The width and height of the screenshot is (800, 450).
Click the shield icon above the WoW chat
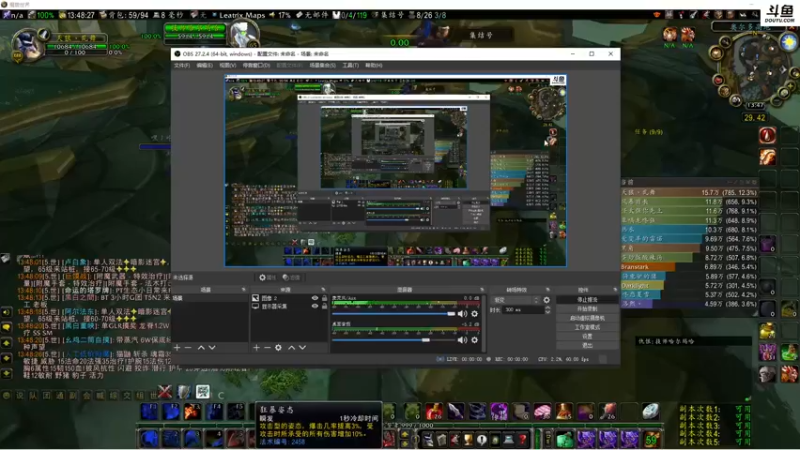(x=184, y=391)
